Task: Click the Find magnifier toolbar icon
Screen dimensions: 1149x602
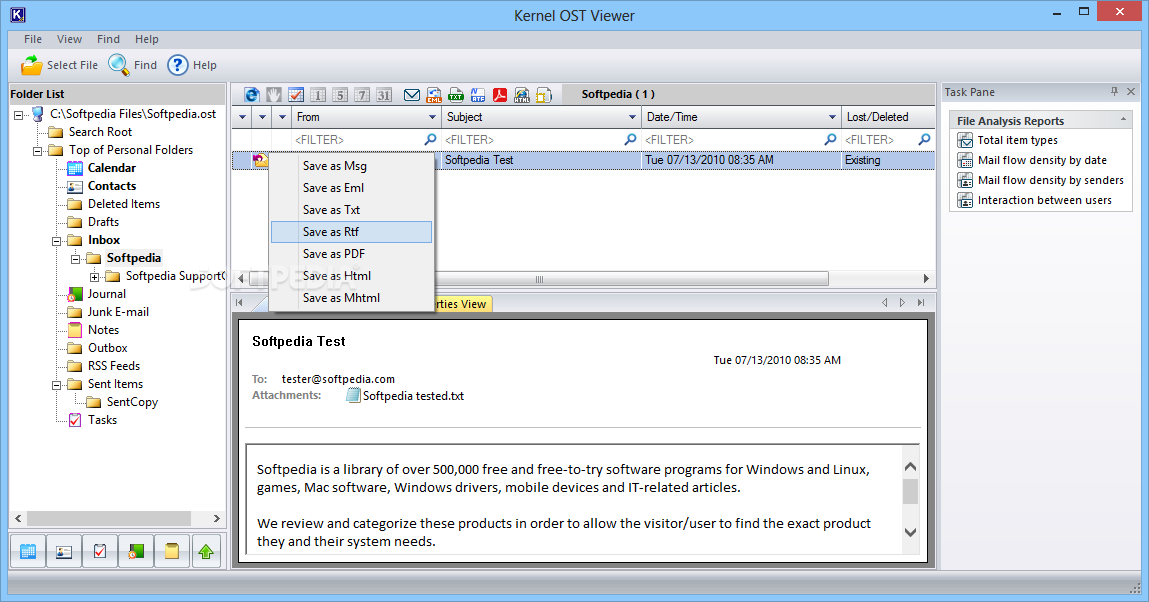Action: (x=119, y=64)
